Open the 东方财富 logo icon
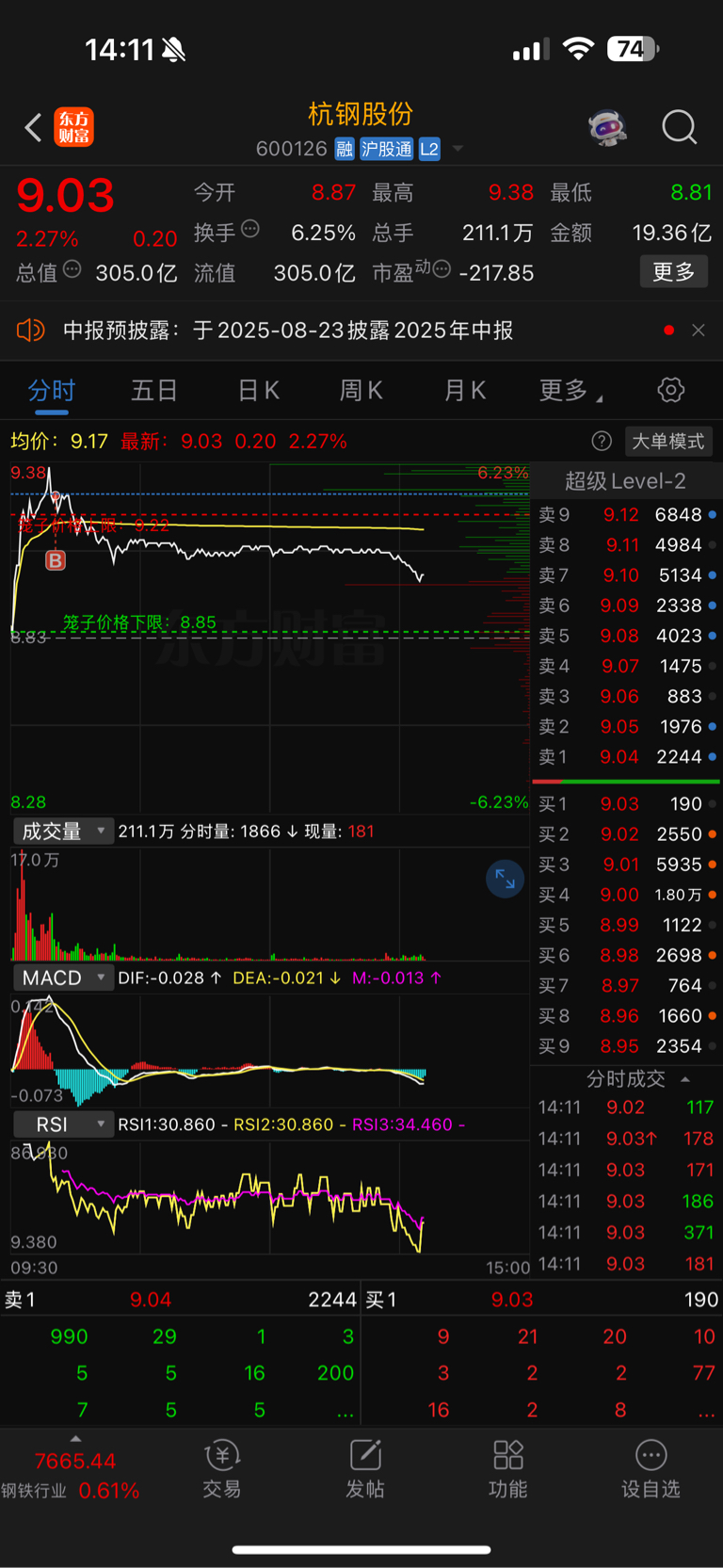Screen dimensions: 723x1568 74,127
